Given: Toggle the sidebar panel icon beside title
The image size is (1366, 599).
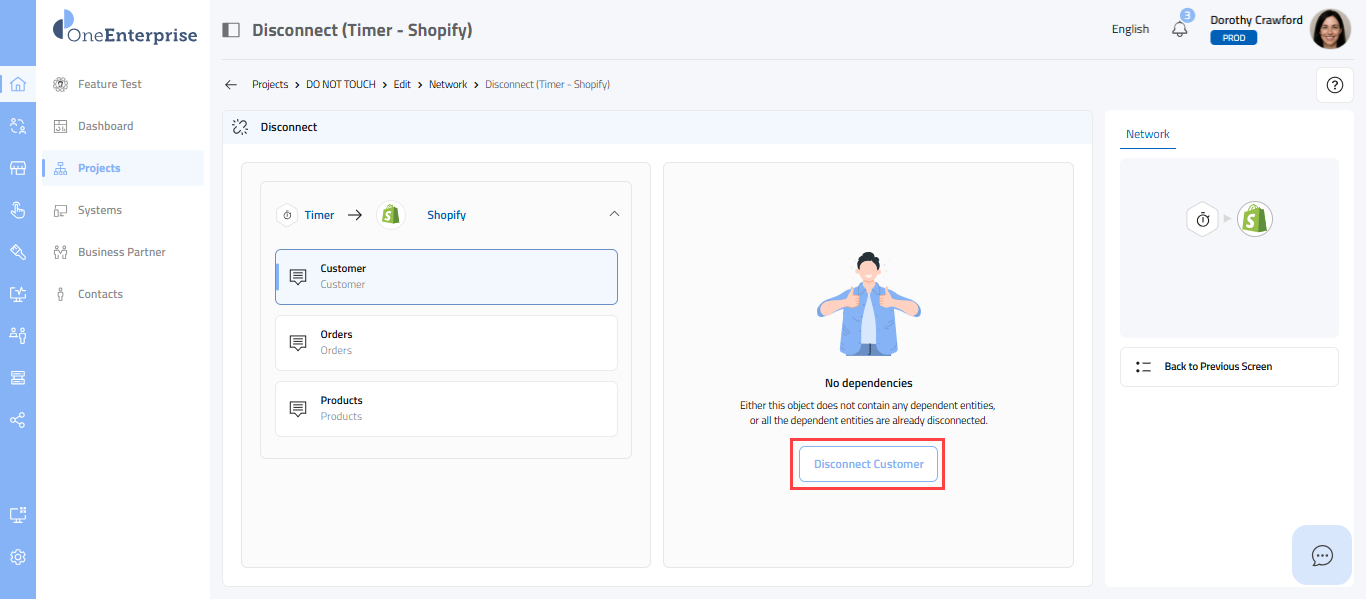Looking at the screenshot, I should click(x=231, y=30).
